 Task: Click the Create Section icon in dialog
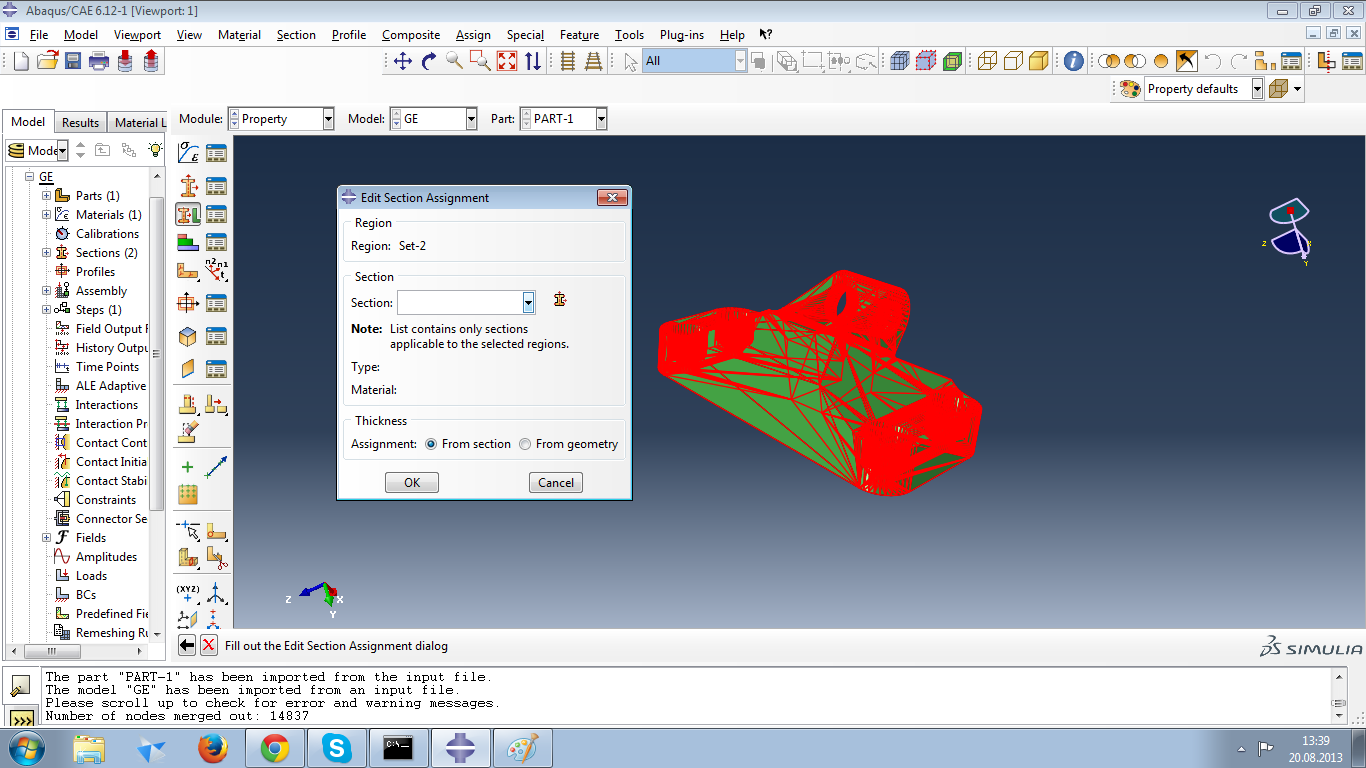click(x=560, y=300)
